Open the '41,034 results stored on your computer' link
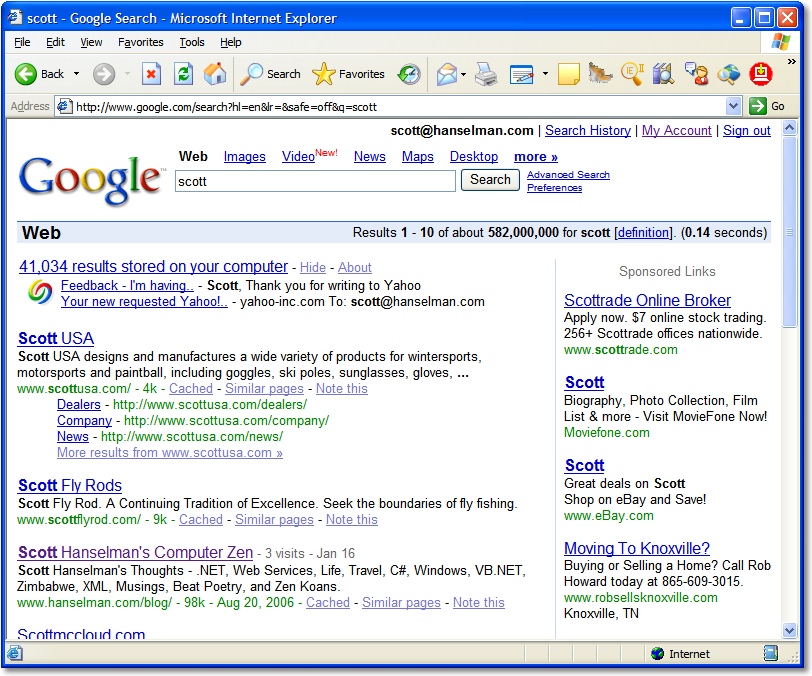The width and height of the screenshot is (812, 676). point(153,266)
